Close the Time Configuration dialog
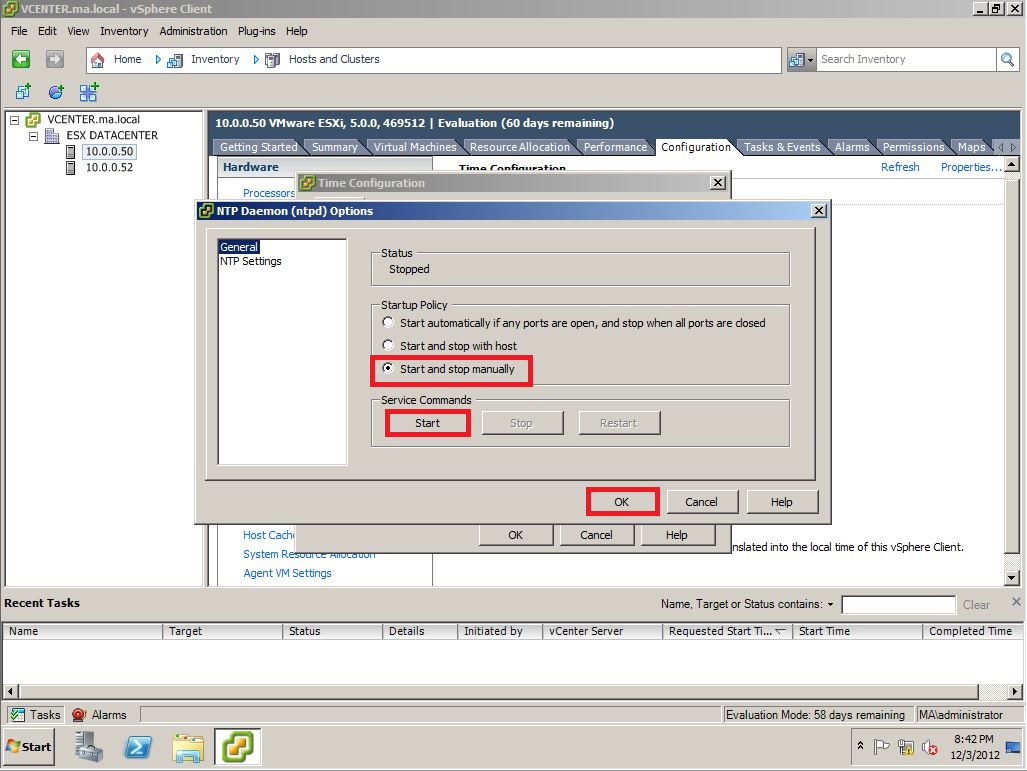The image size is (1027, 771). 718,183
